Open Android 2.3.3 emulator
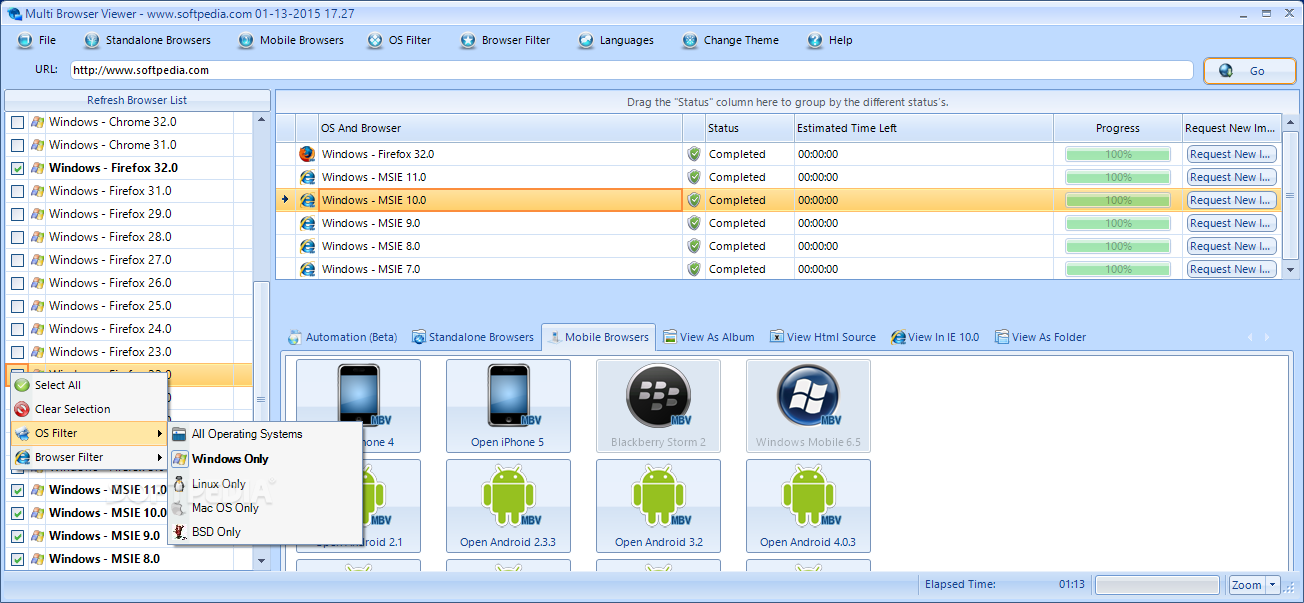The image size is (1304, 603). pyautogui.click(x=508, y=505)
